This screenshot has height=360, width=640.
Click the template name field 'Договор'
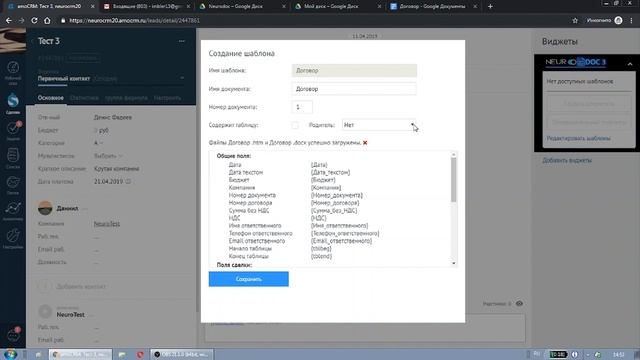pyautogui.click(x=354, y=70)
